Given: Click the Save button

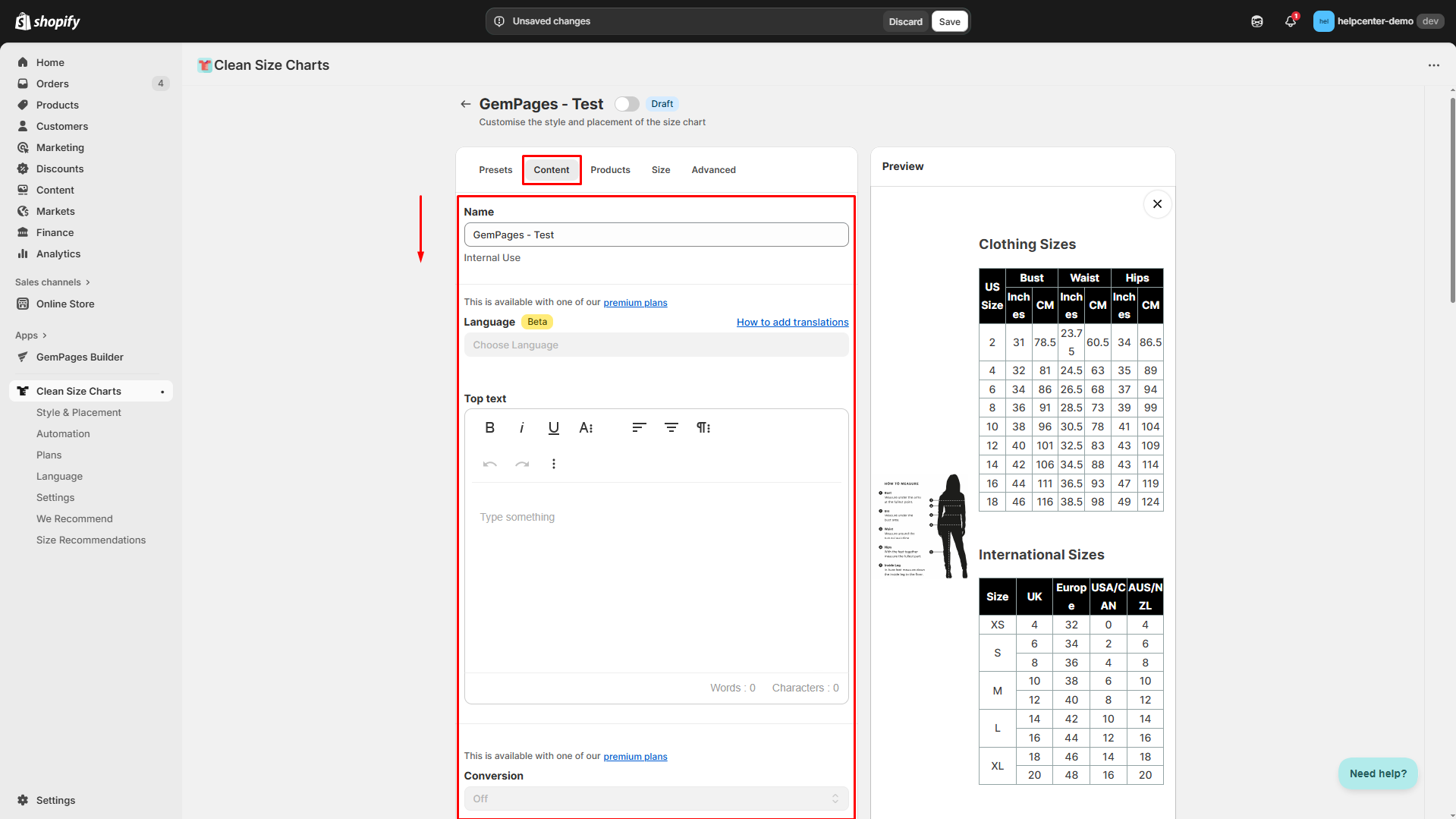Looking at the screenshot, I should click(x=949, y=21).
